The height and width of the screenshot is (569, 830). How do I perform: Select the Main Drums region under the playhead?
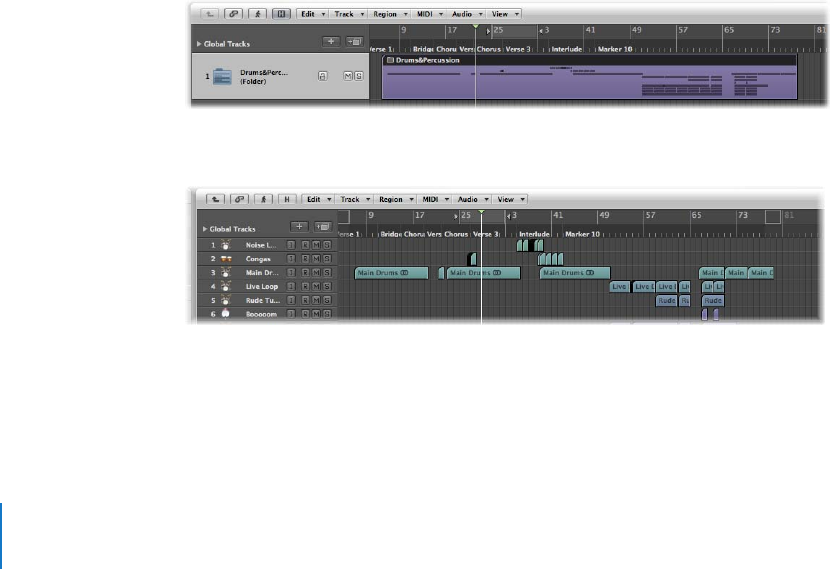click(x=483, y=273)
